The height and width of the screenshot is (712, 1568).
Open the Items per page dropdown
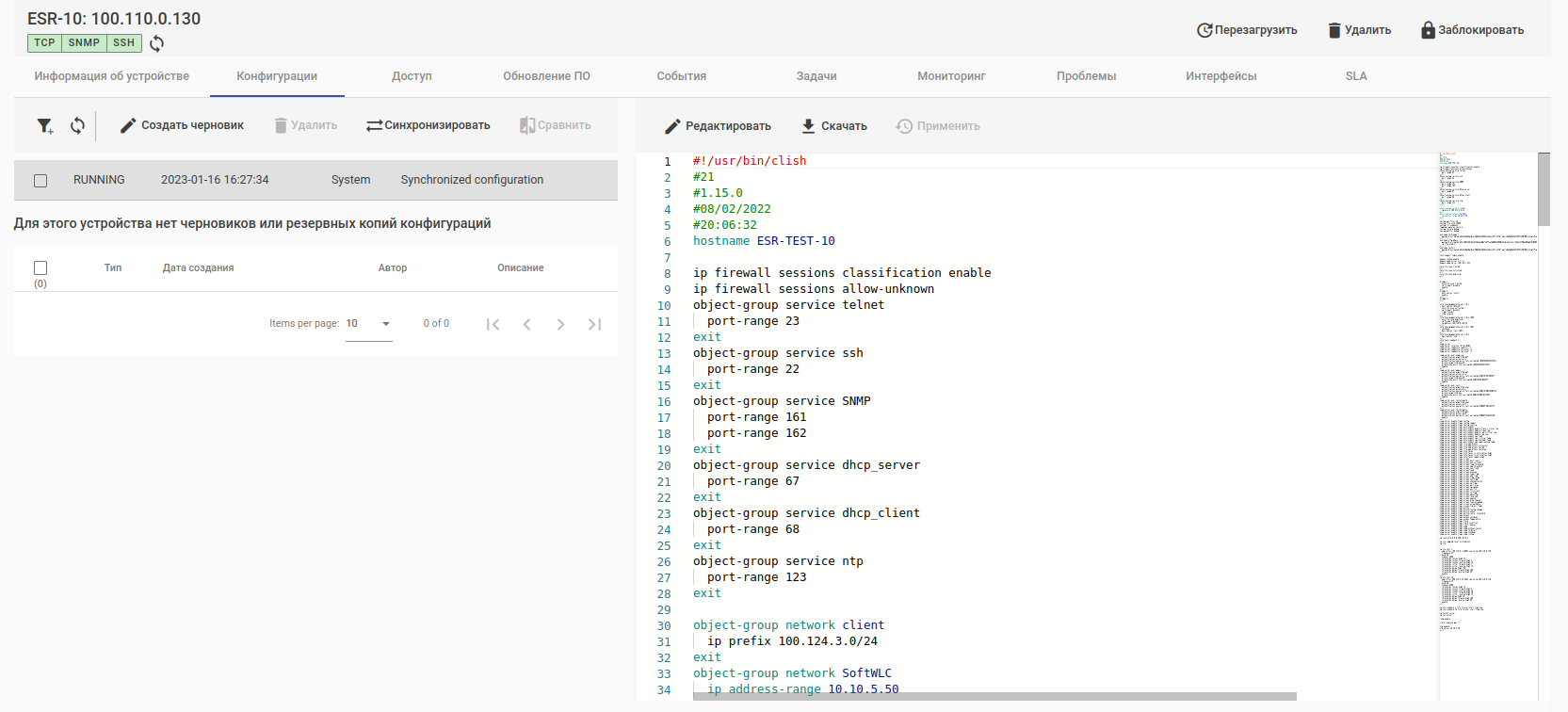coord(368,324)
